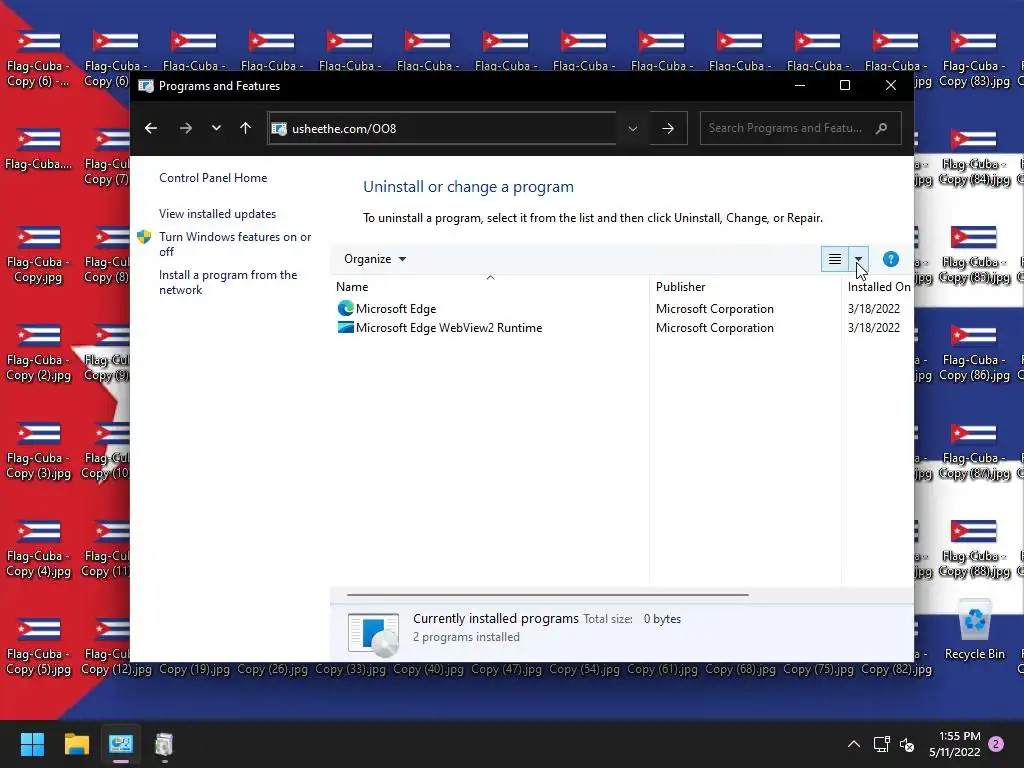The width and height of the screenshot is (1024, 768).
Task: Click the Control Panel taskbar icon
Action: coord(121,744)
